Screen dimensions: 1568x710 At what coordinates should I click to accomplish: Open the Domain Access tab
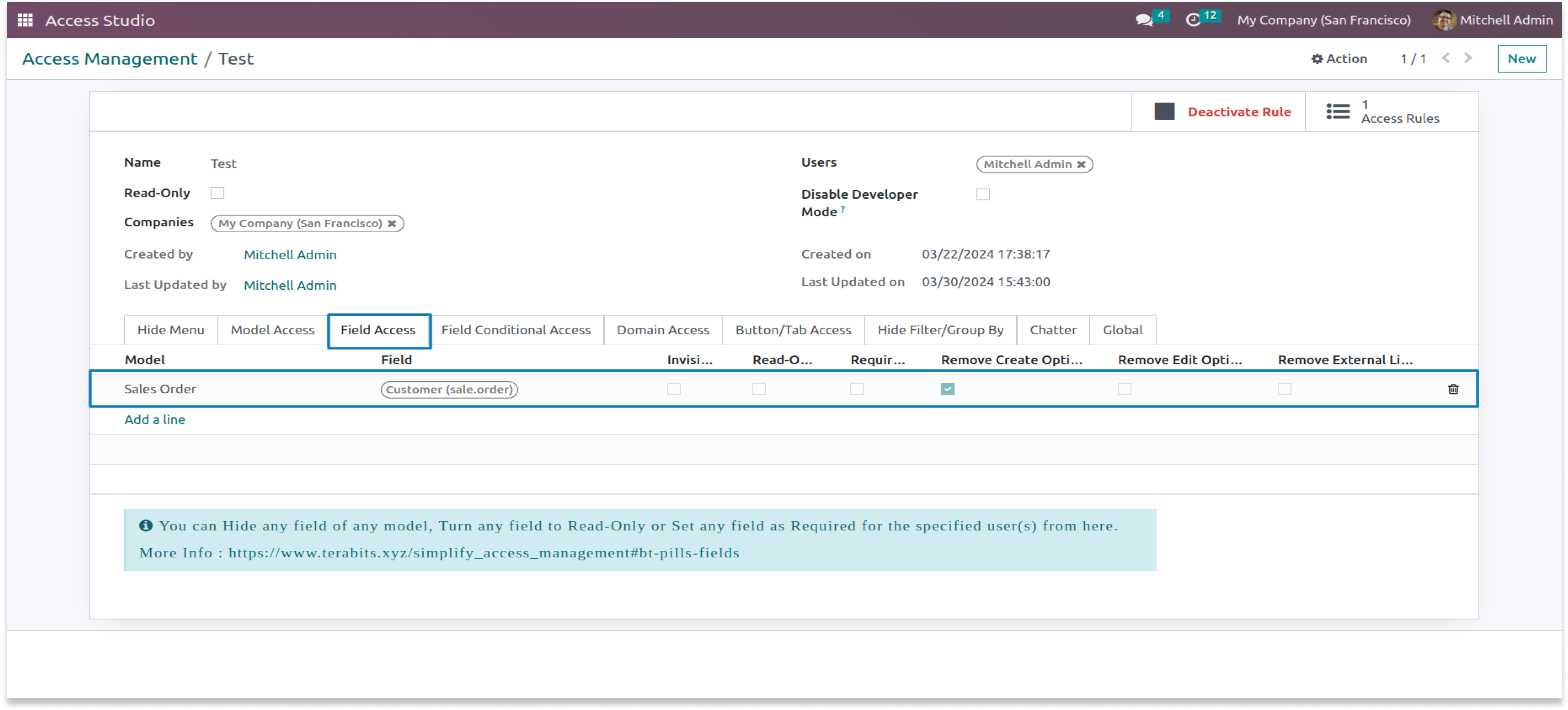[x=663, y=330]
